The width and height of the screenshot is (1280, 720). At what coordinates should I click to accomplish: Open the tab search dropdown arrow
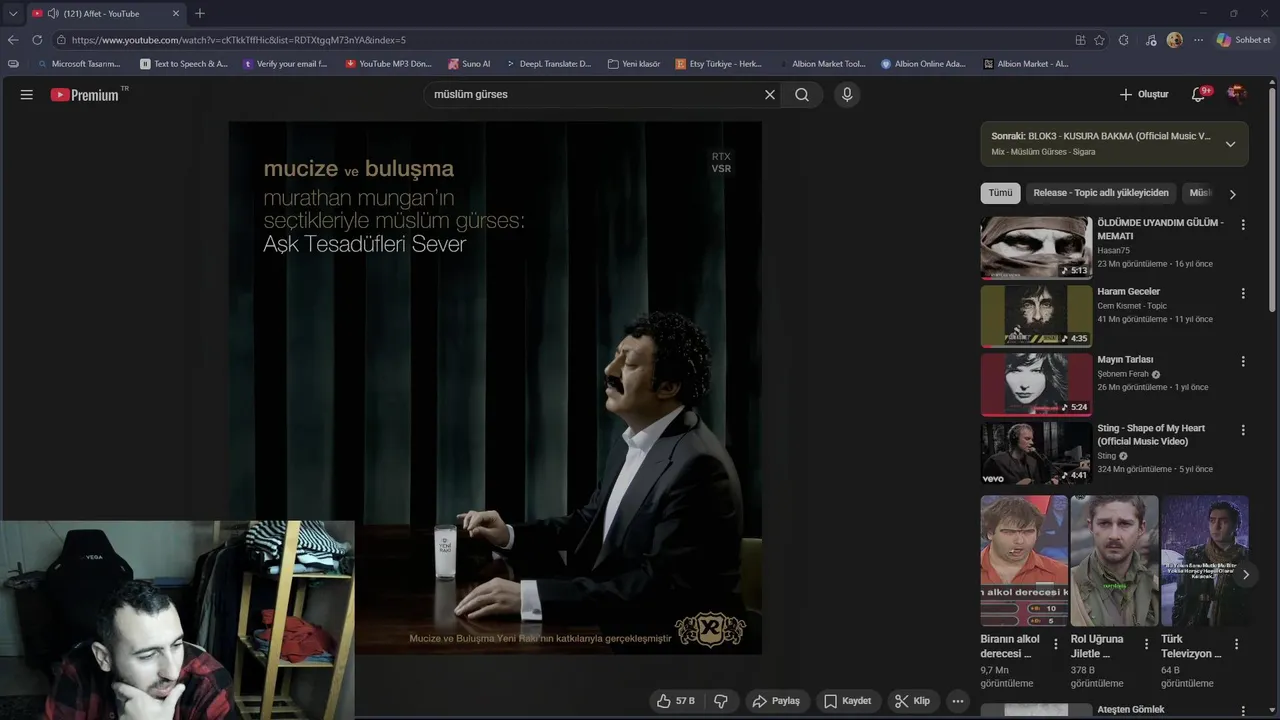(13, 14)
